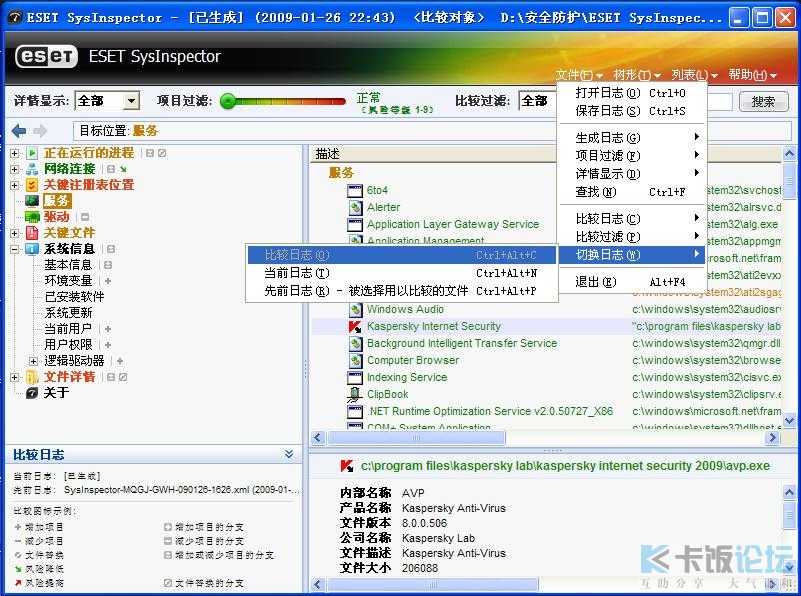Choose Save Log menu entry

[x=631, y=111]
